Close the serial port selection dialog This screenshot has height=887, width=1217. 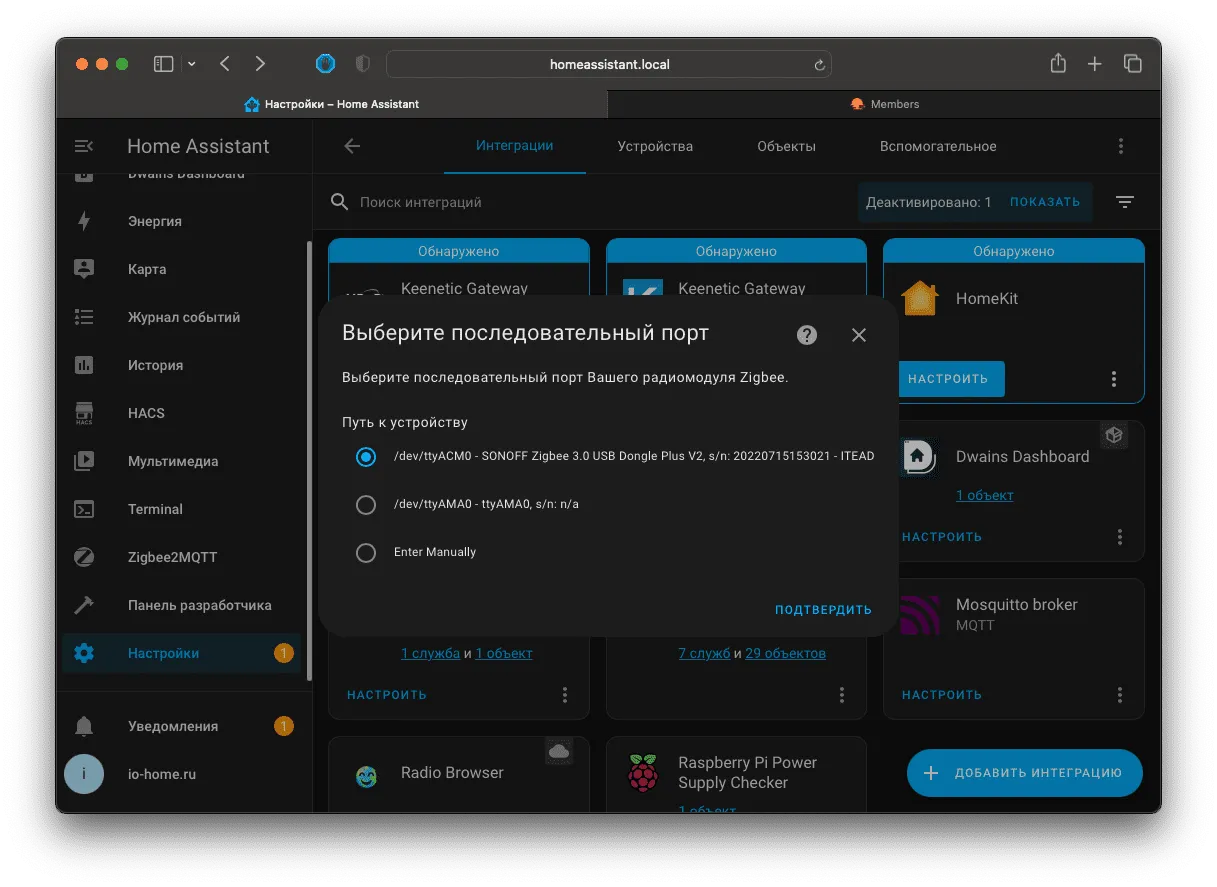click(859, 335)
